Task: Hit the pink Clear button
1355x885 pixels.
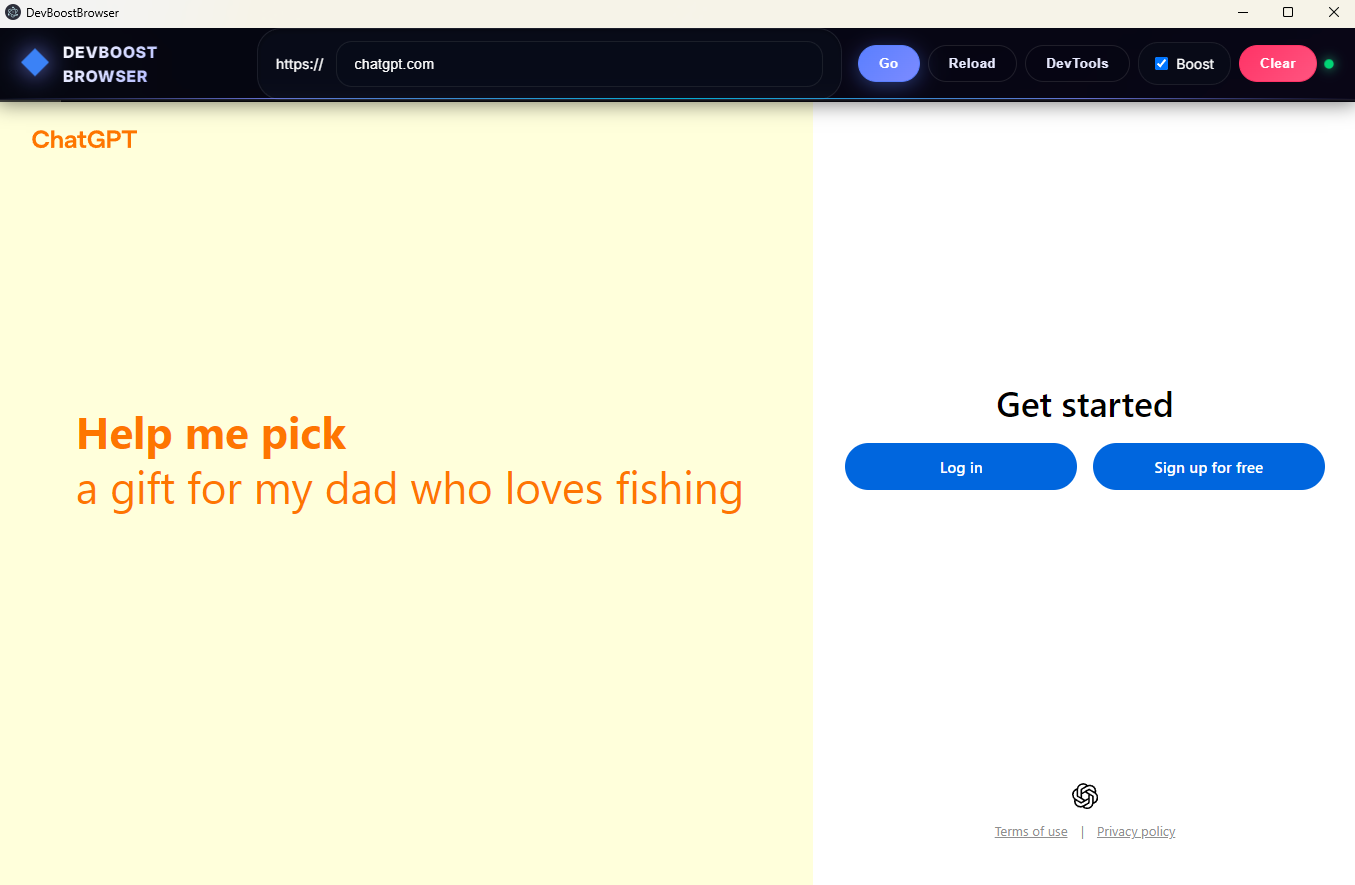Action: tap(1277, 63)
